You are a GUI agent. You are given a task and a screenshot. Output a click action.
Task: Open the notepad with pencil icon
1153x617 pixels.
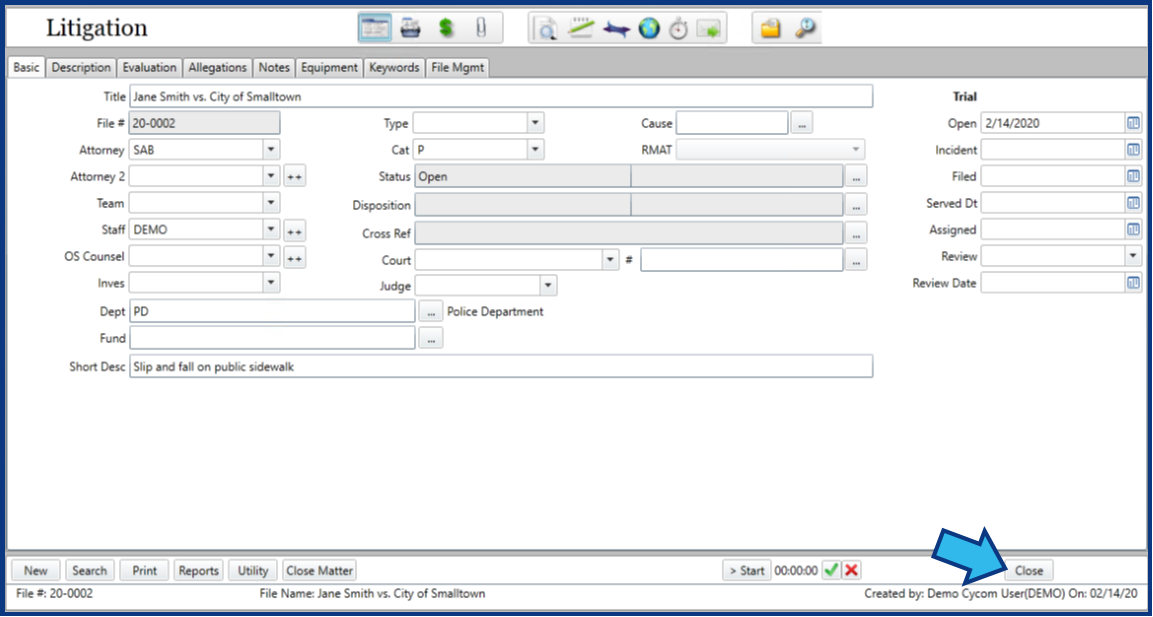tap(582, 29)
